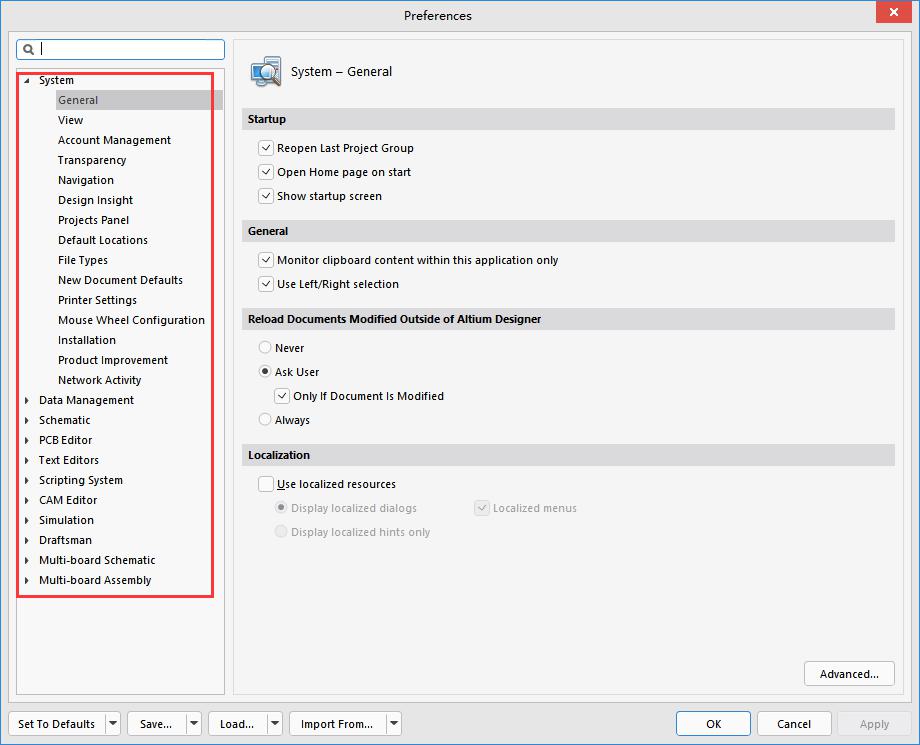Viewport: 920px width, 745px height.
Task: Collapse the System tree node
Action: click(28, 80)
